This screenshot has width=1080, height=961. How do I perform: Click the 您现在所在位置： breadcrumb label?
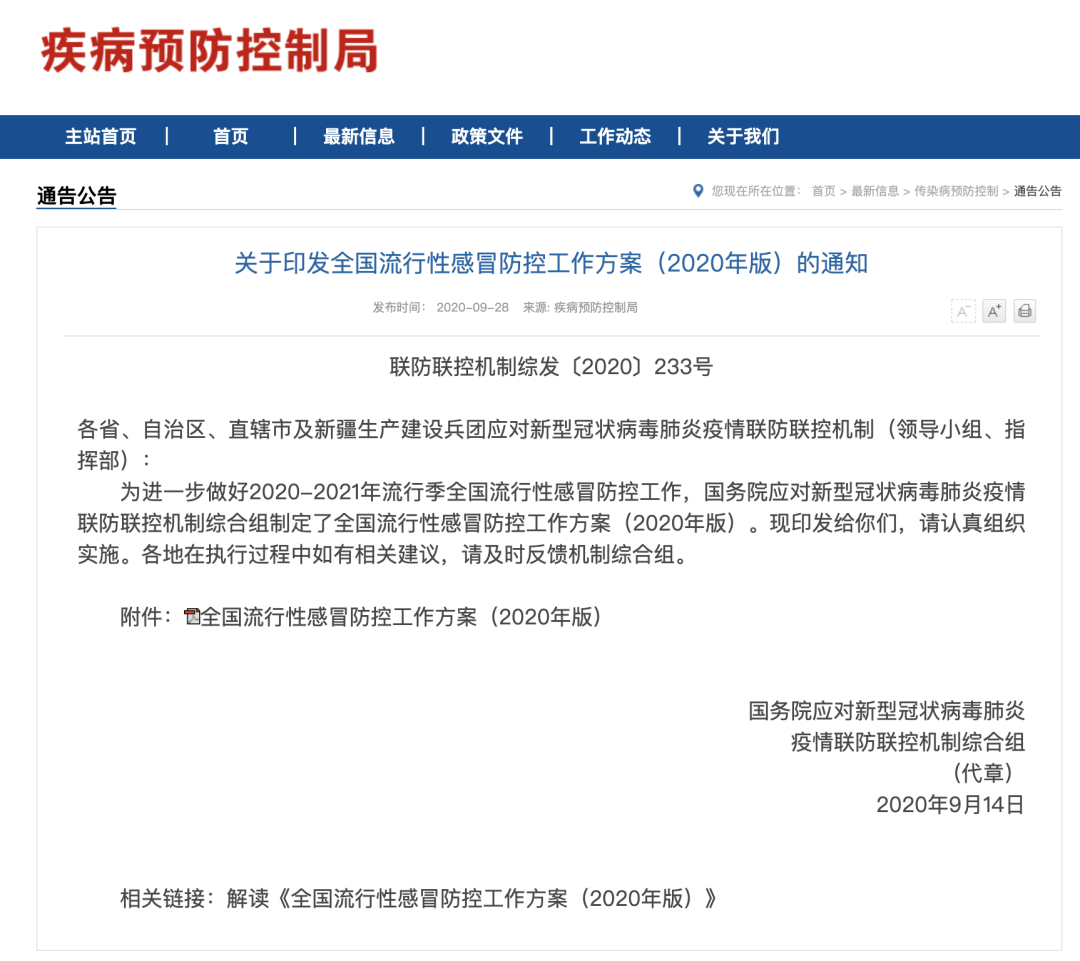coord(756,191)
